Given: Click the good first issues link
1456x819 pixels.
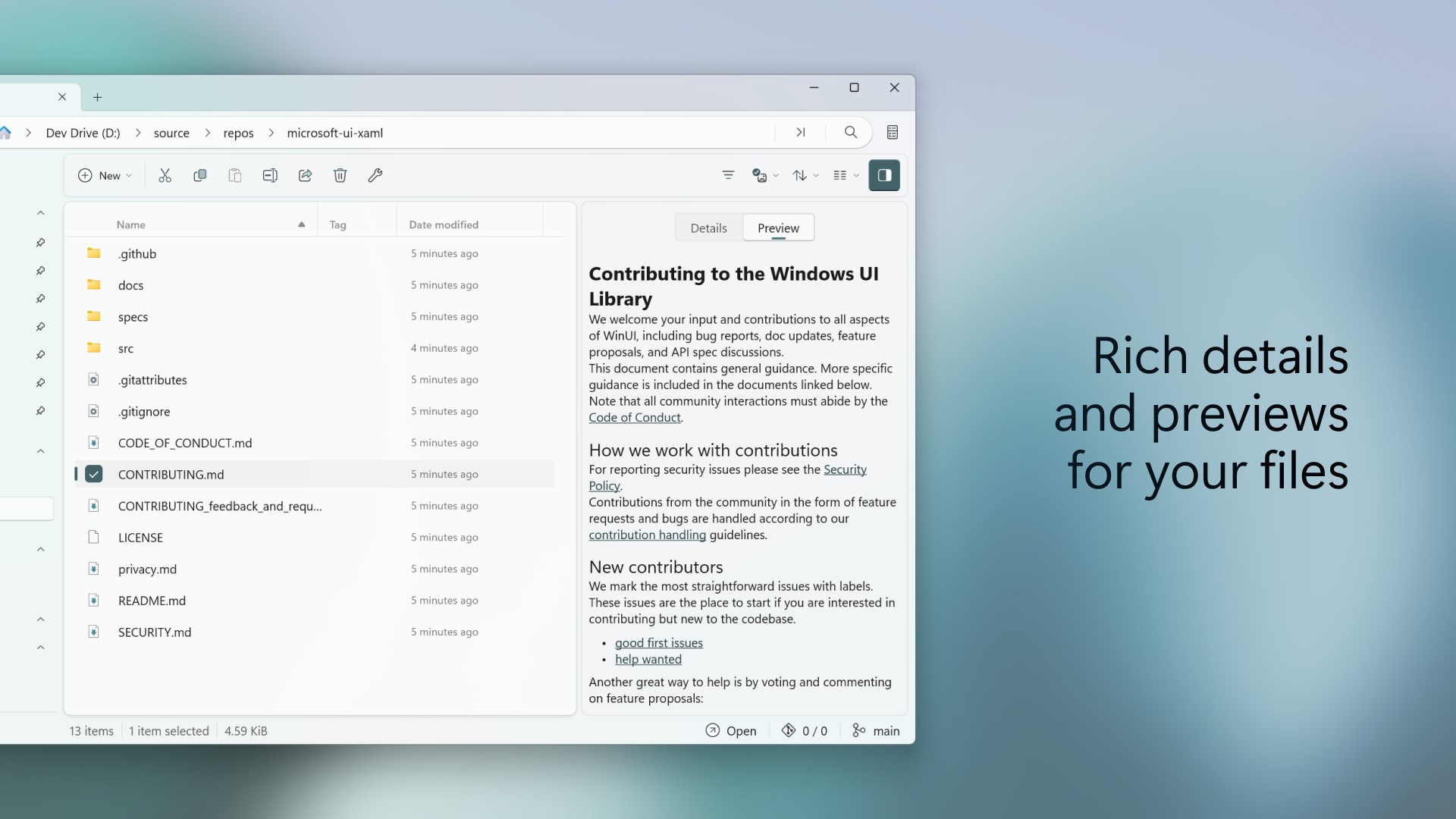Looking at the screenshot, I should 658,642.
